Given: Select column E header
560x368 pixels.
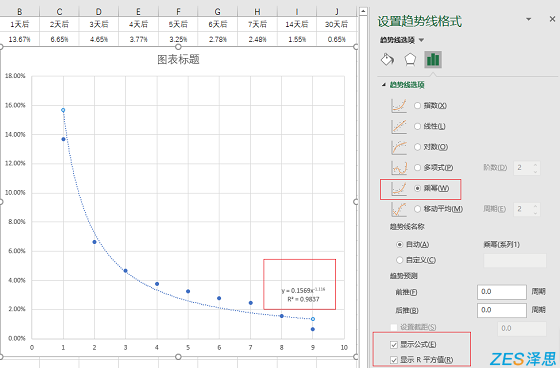Looking at the screenshot, I should (139, 12).
